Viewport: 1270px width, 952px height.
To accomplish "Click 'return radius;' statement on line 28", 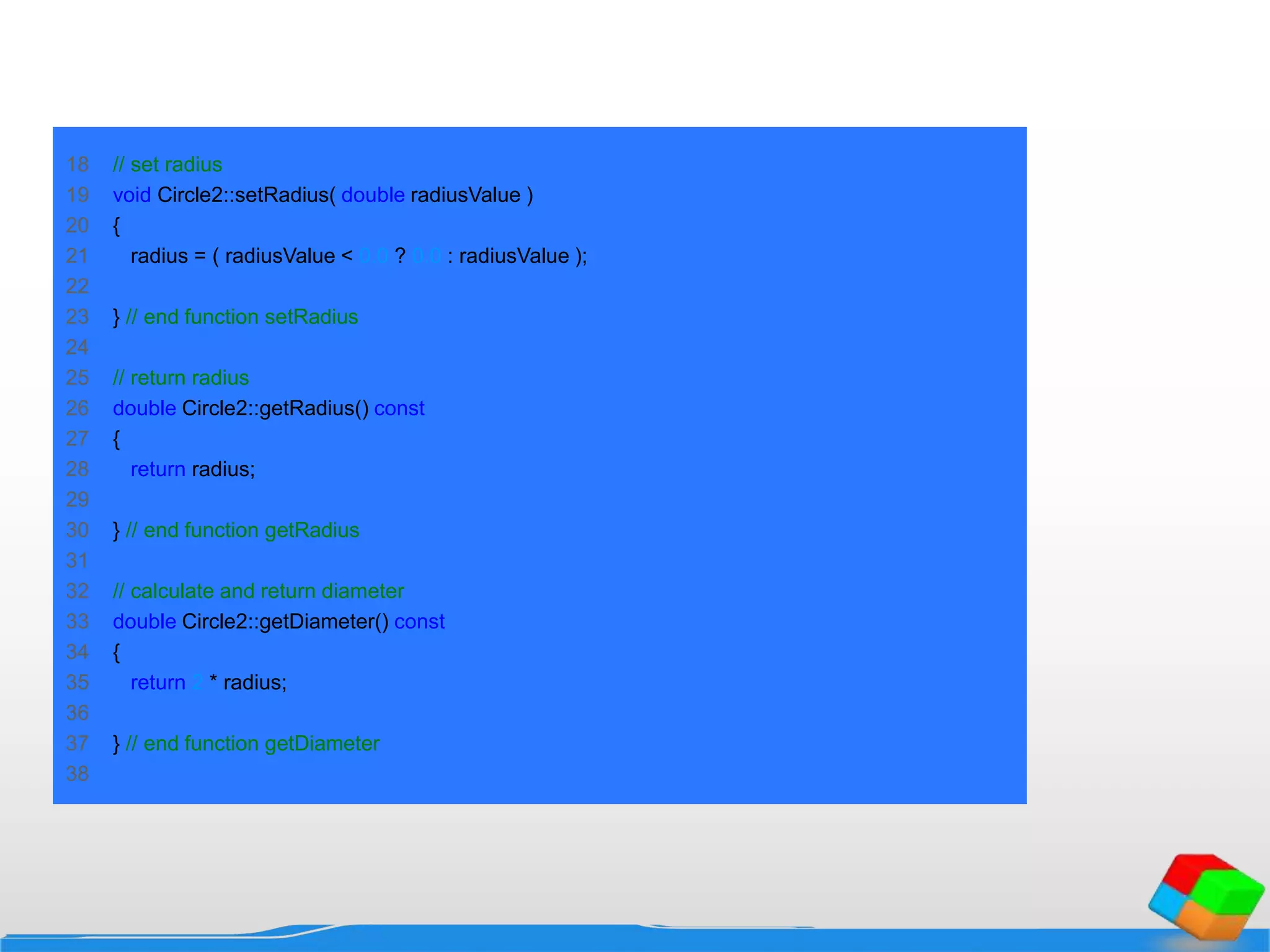I will (x=193, y=469).
